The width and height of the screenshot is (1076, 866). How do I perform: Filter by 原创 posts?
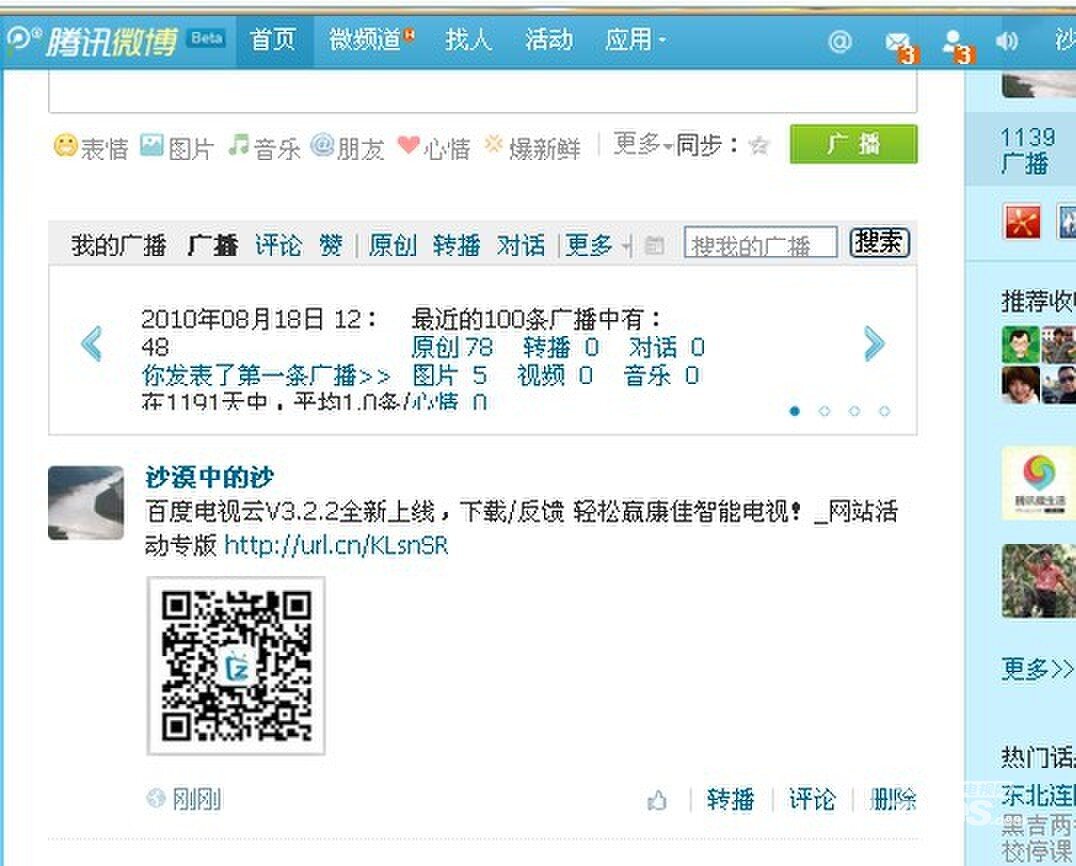[x=393, y=245]
